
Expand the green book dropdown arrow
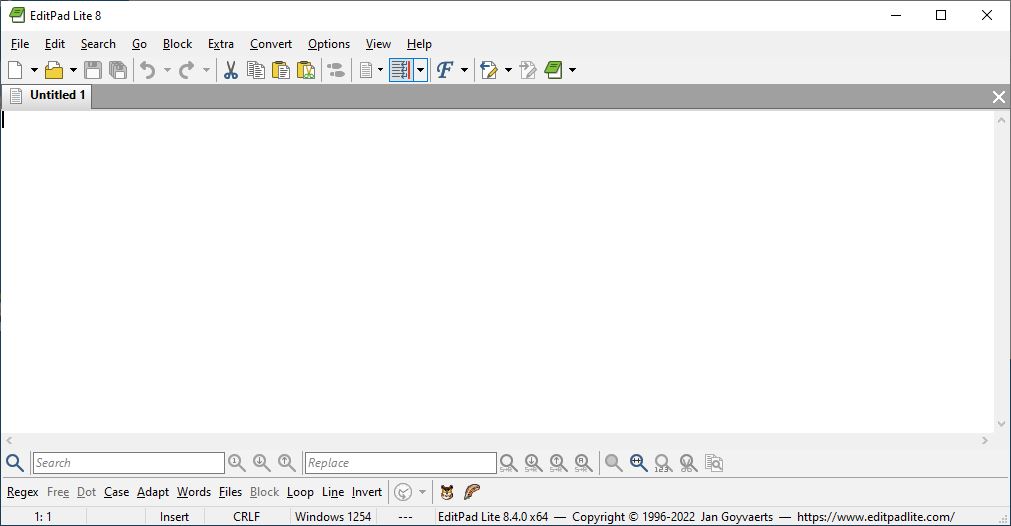[572, 70]
